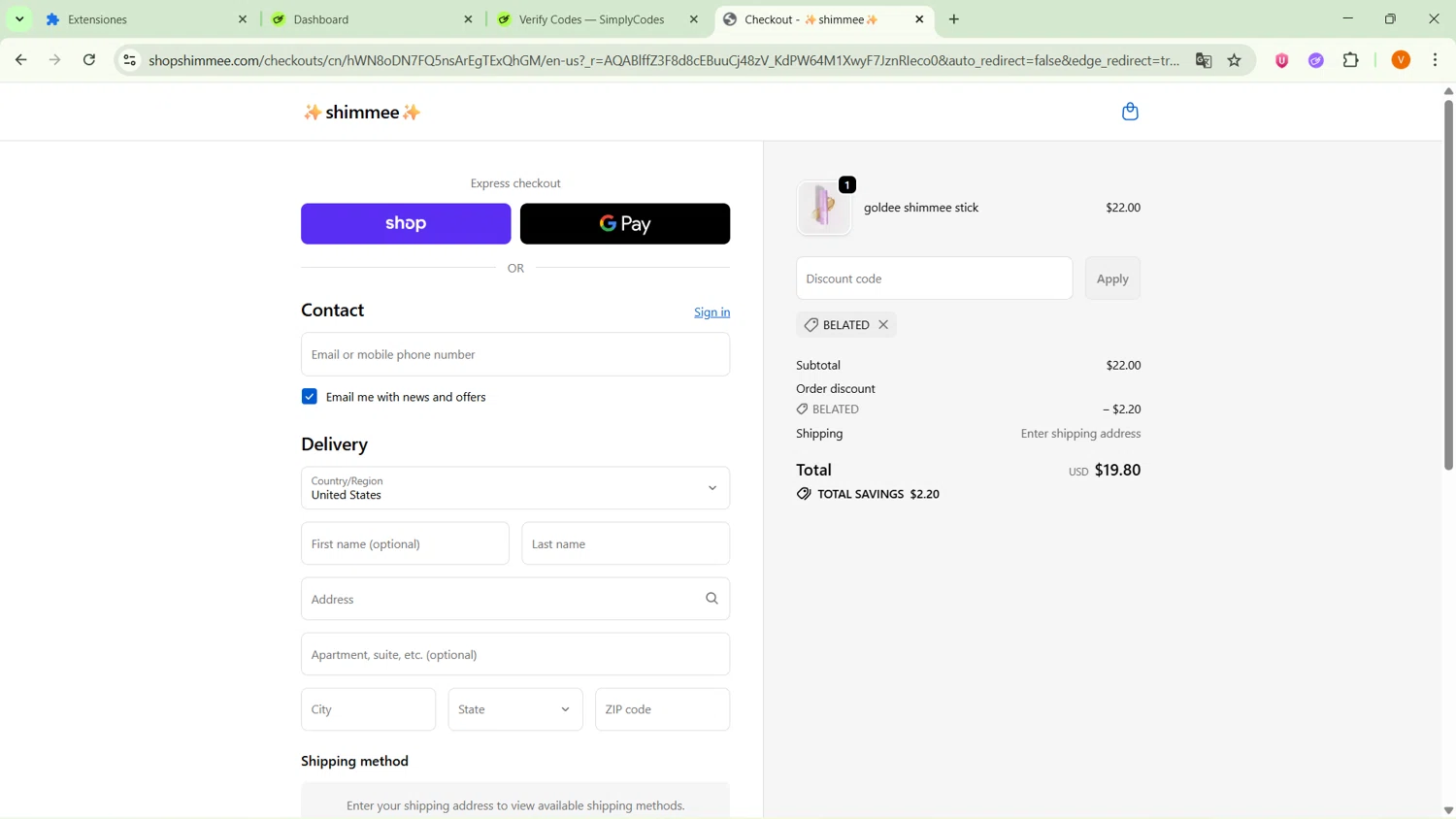Screen dimensions: 1456x819
Task: Close the Verify Codes SimplyCodes tab
Action: click(x=693, y=19)
